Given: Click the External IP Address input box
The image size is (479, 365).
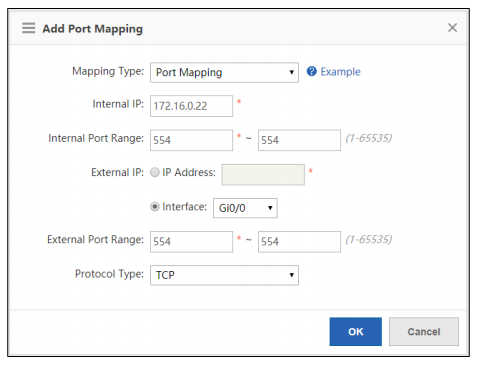Looking at the screenshot, I should (x=263, y=174).
